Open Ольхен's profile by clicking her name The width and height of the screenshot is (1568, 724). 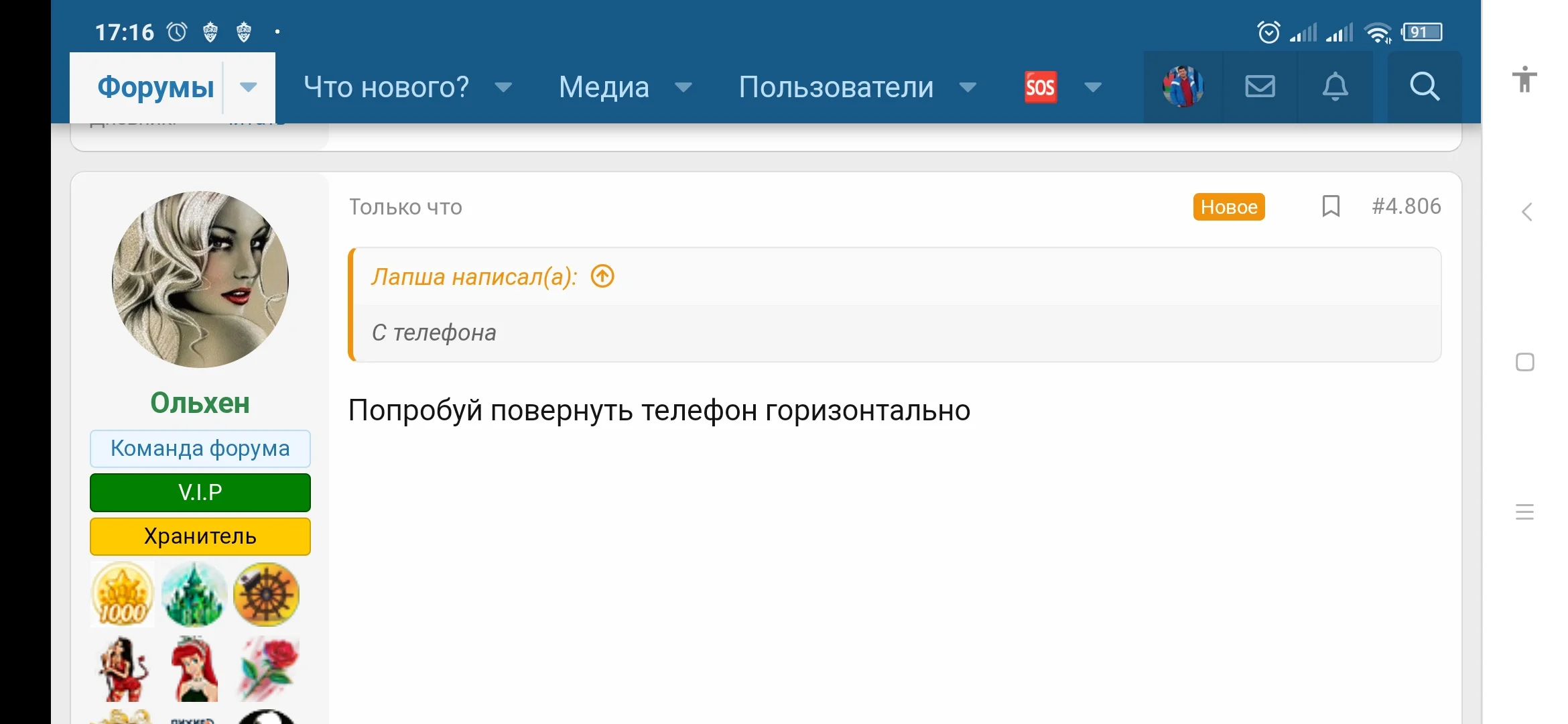[200, 404]
